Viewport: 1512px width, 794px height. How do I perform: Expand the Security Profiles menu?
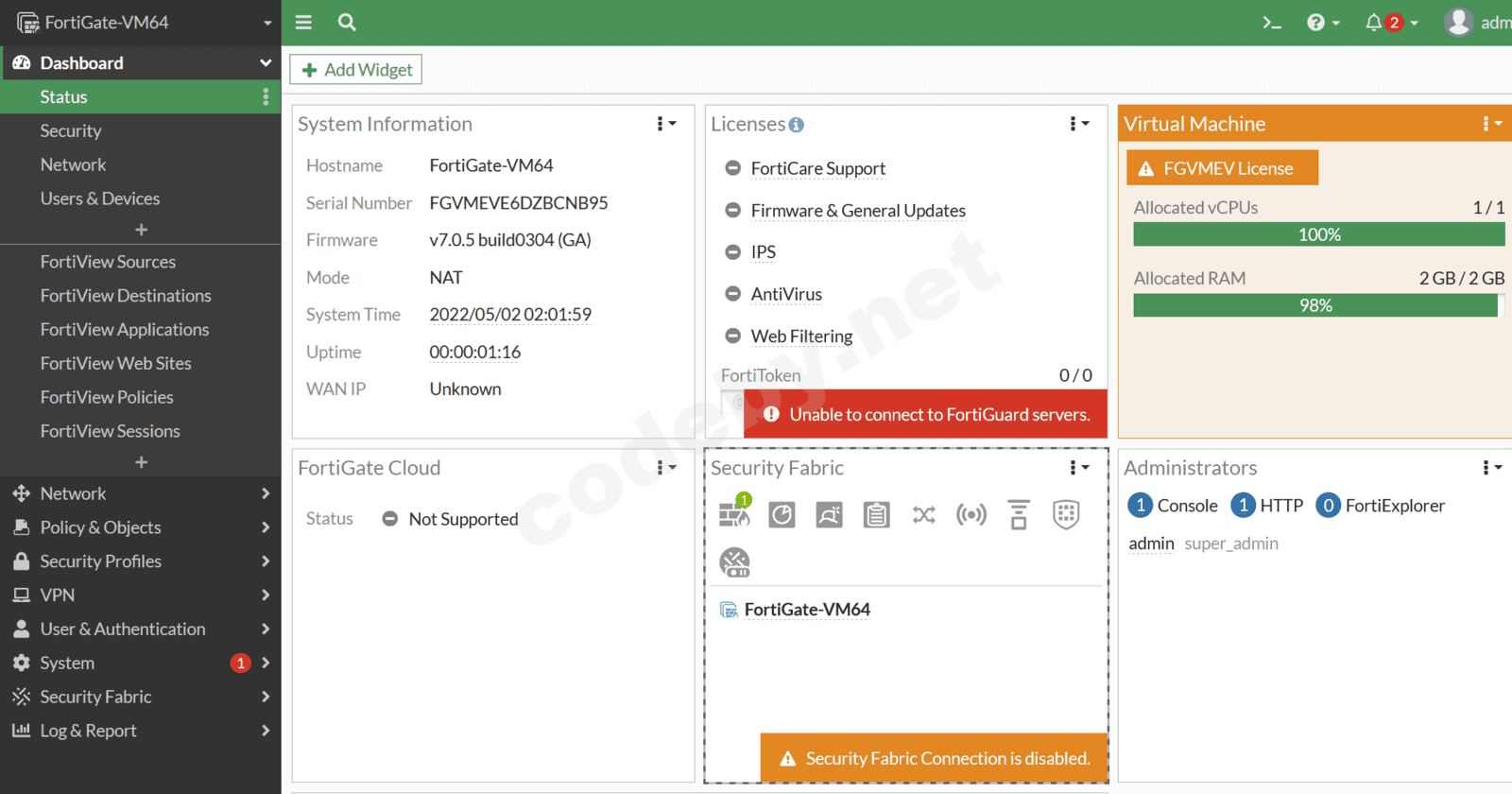pyautogui.click(x=141, y=561)
